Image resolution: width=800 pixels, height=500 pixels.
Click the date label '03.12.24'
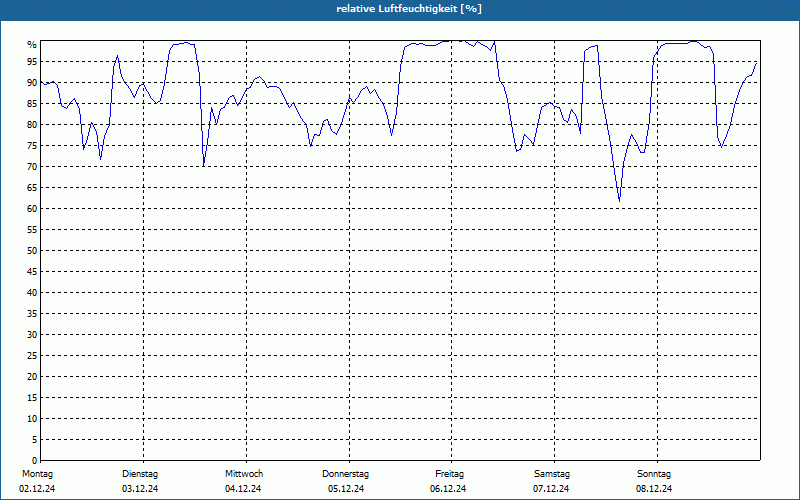click(x=140, y=489)
